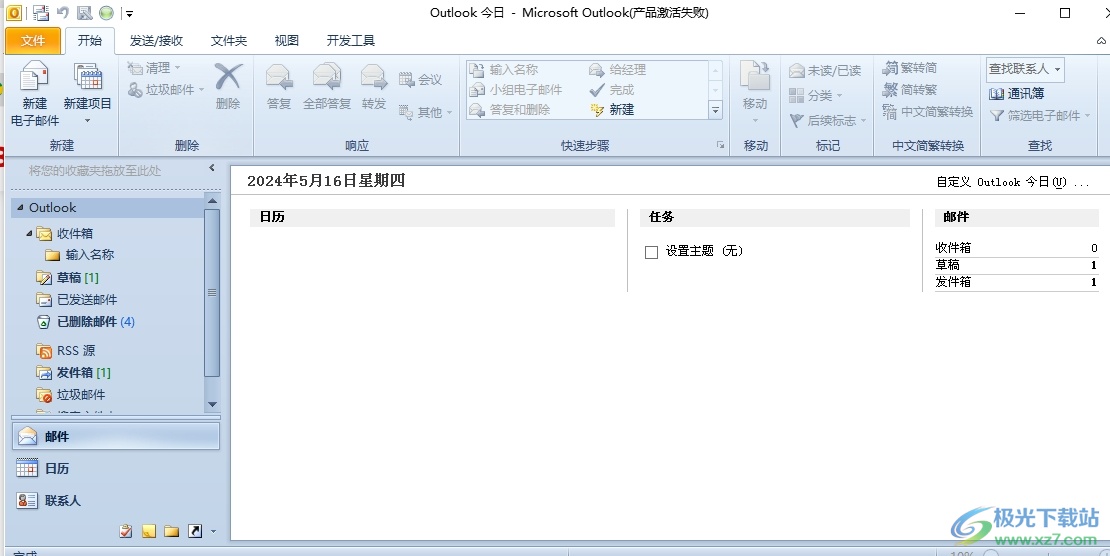Viewport: 1110px width, 556px height.
Task: Switch to the 邮件 navigation module
Action: pyautogui.click(x=116, y=436)
